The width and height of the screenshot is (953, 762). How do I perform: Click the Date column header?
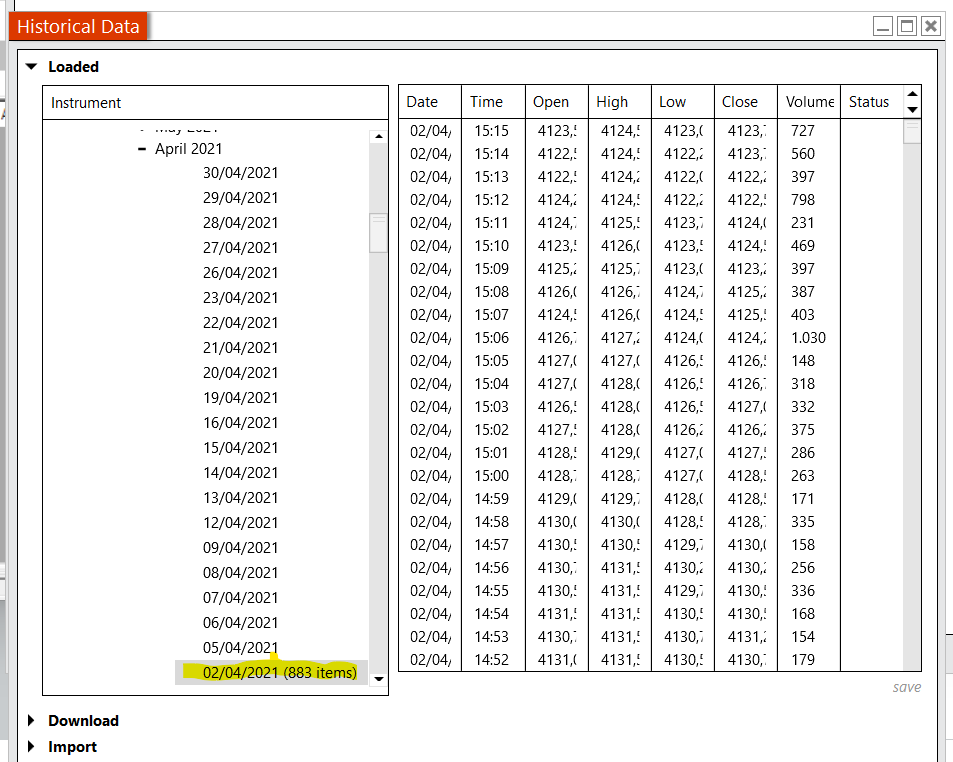[x=430, y=101]
